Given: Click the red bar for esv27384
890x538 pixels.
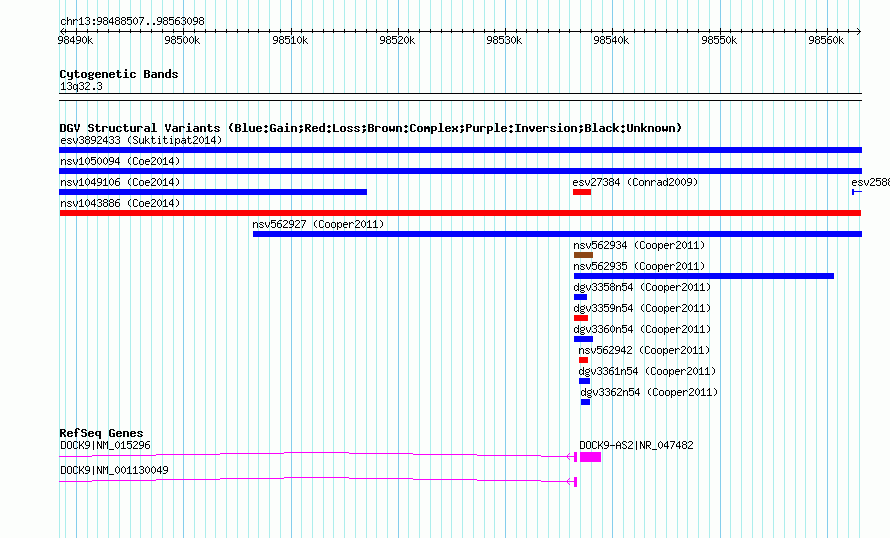Looking at the screenshot, I should [x=582, y=192].
